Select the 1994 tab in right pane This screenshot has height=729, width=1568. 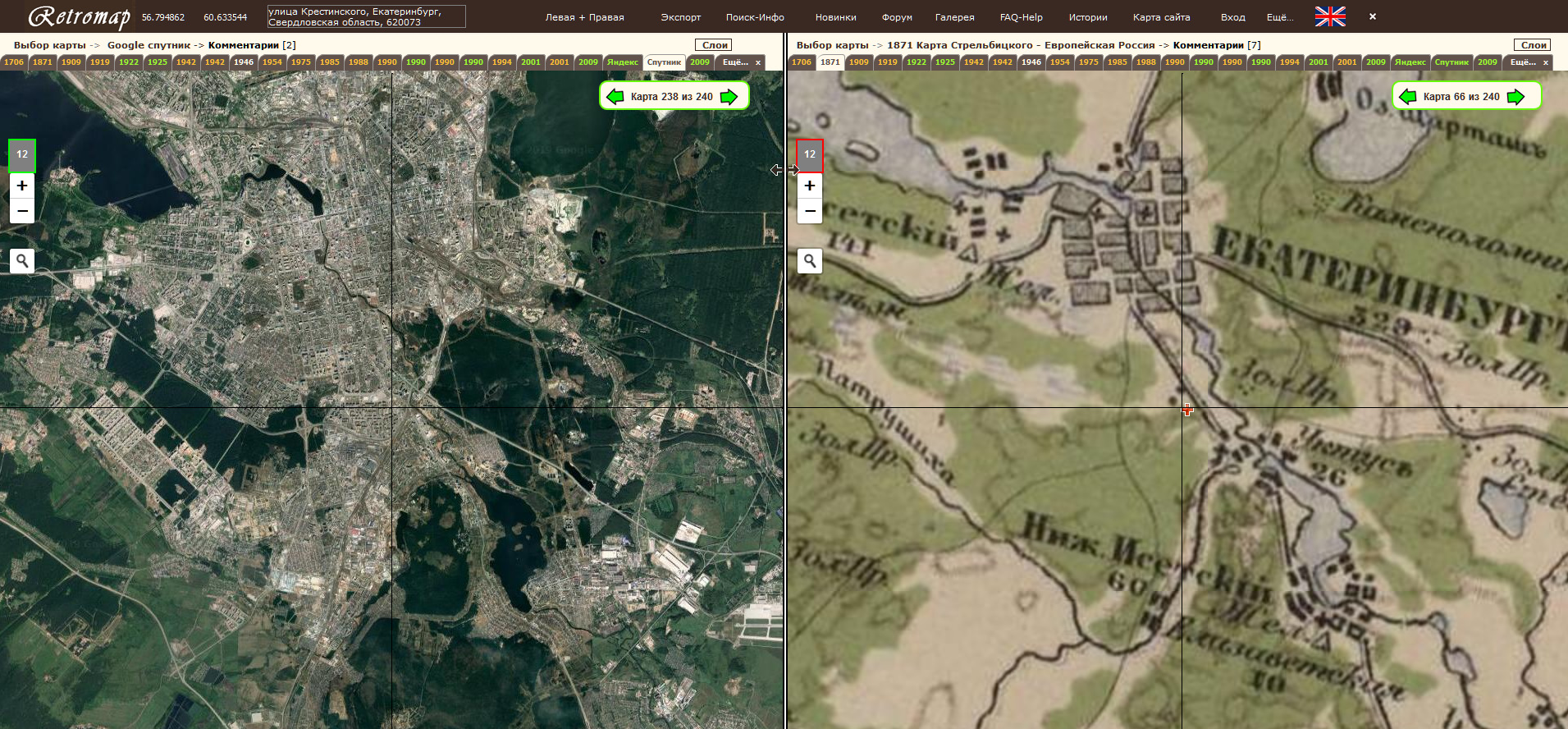coord(1290,62)
